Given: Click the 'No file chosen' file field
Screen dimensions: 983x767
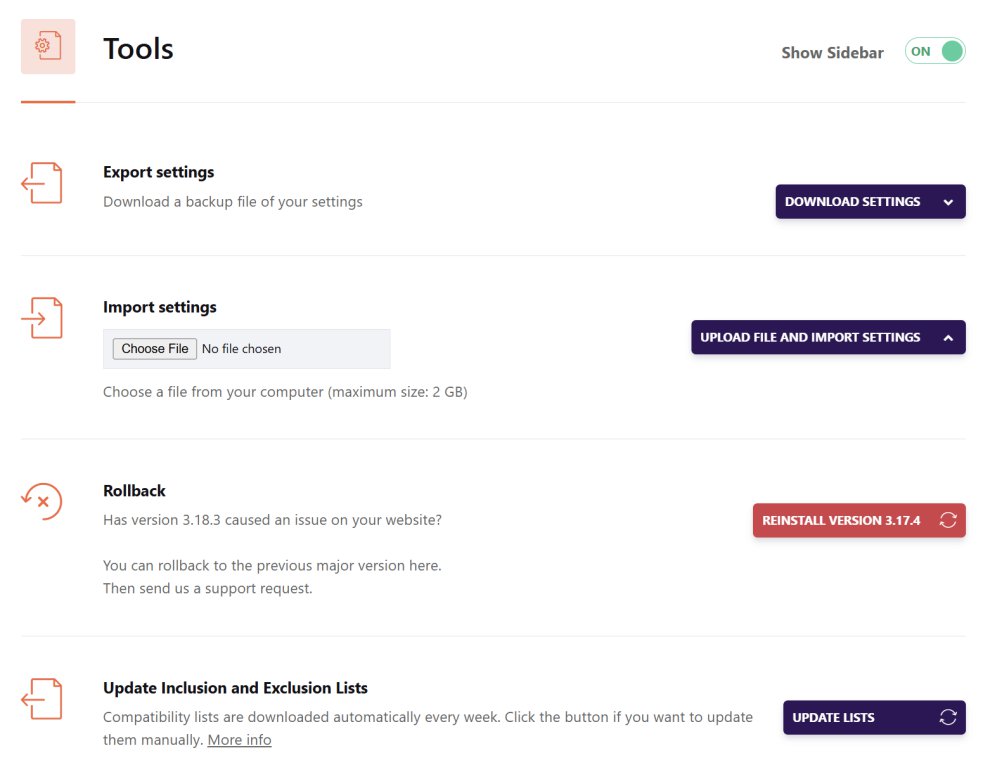Looking at the screenshot, I should [241, 349].
